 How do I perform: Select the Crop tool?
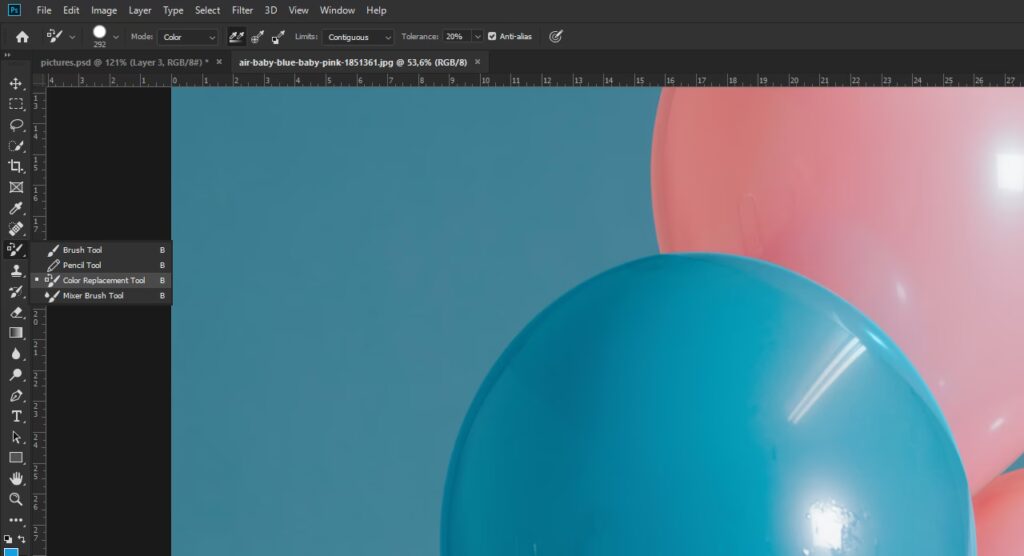16,166
